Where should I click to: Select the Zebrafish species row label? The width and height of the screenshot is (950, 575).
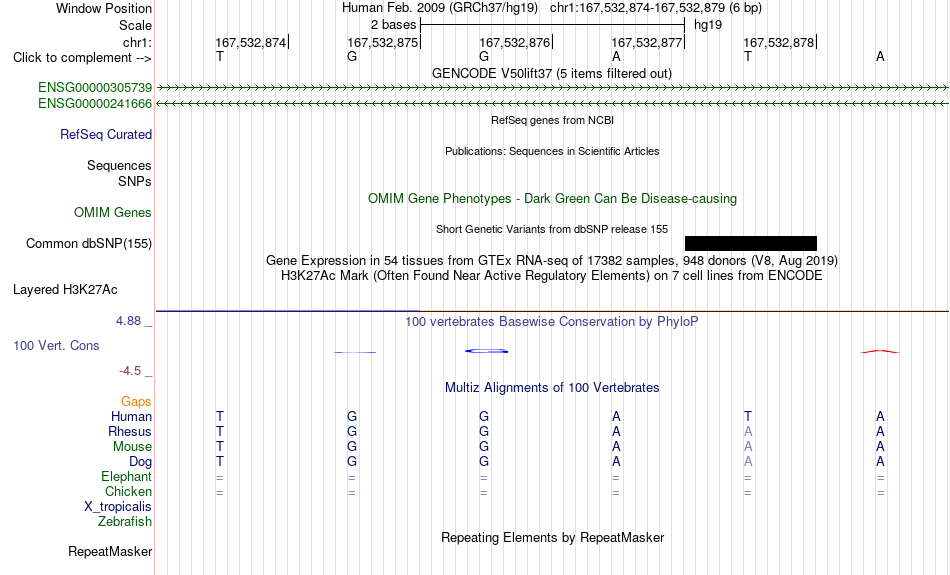(125, 522)
